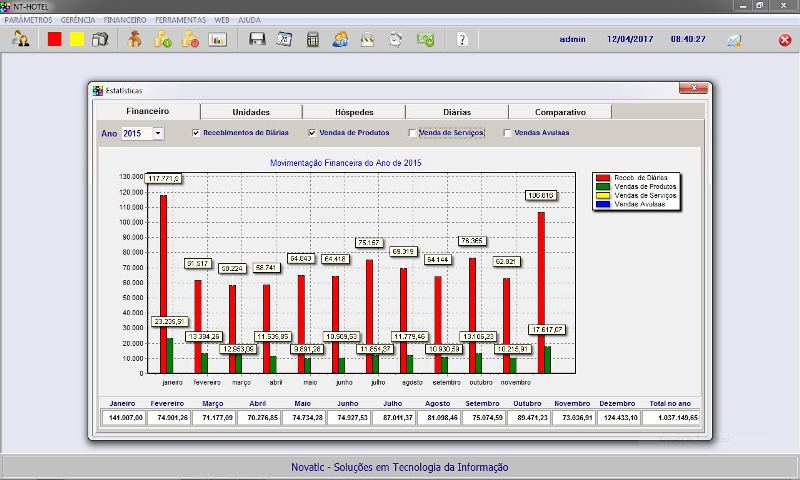Open the FERRAMENTAS menu
The image size is (800, 480).
[181, 20]
